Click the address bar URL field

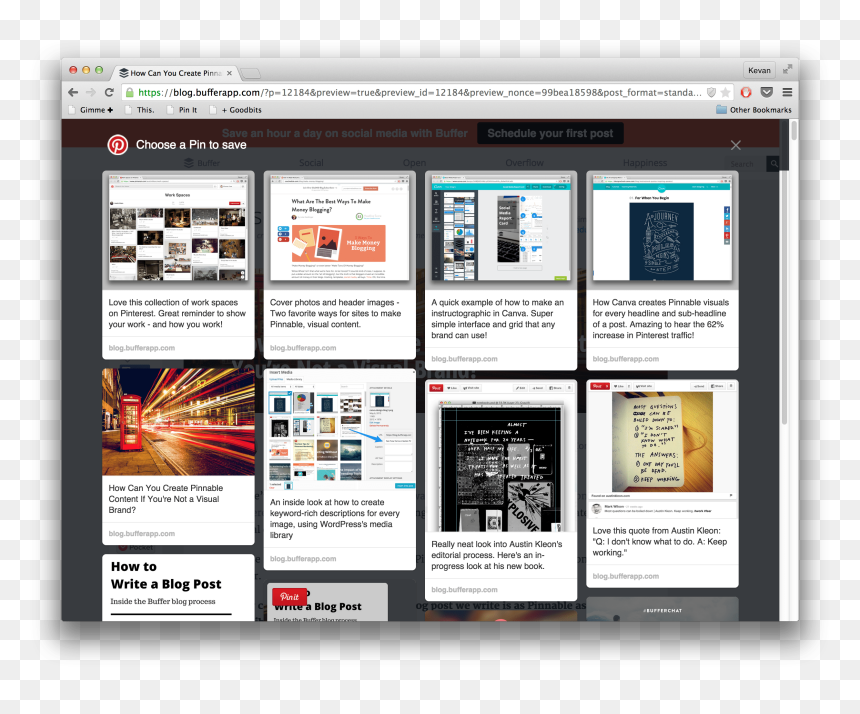point(420,92)
